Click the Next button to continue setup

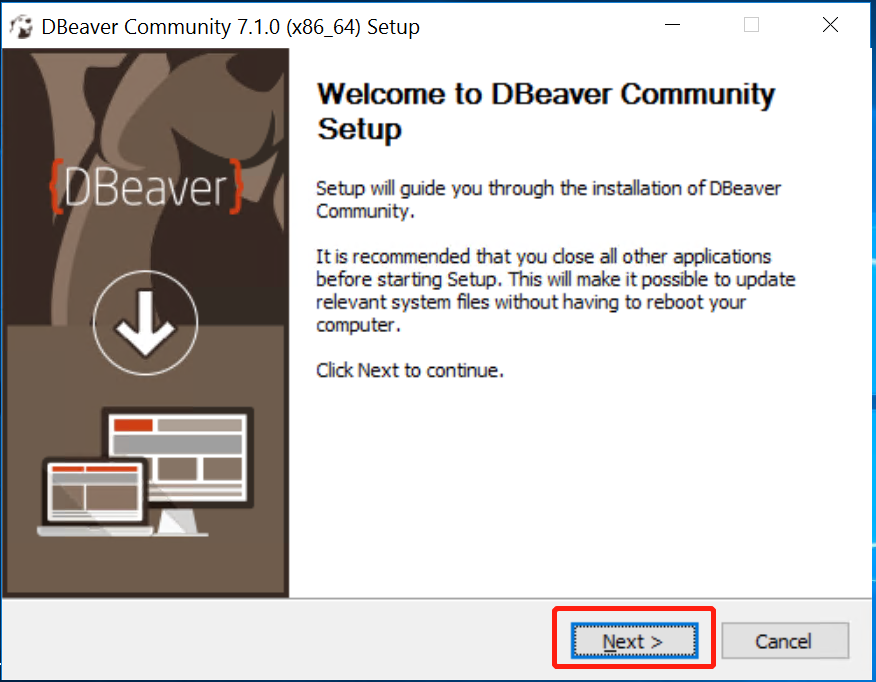[x=632, y=641]
